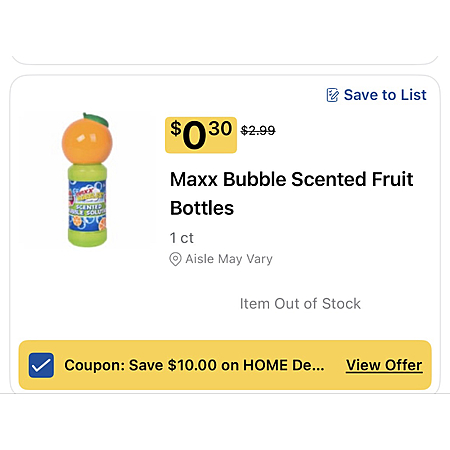Uncheck the coupon checkbox

[x=41, y=365]
